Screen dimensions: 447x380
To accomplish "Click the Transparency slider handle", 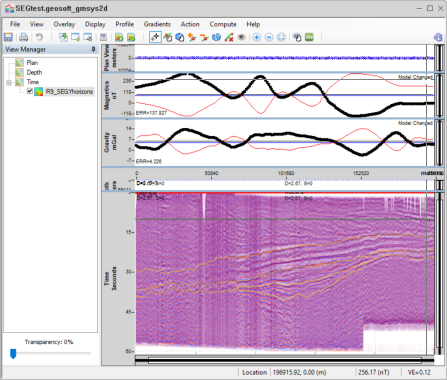I will 13,353.
